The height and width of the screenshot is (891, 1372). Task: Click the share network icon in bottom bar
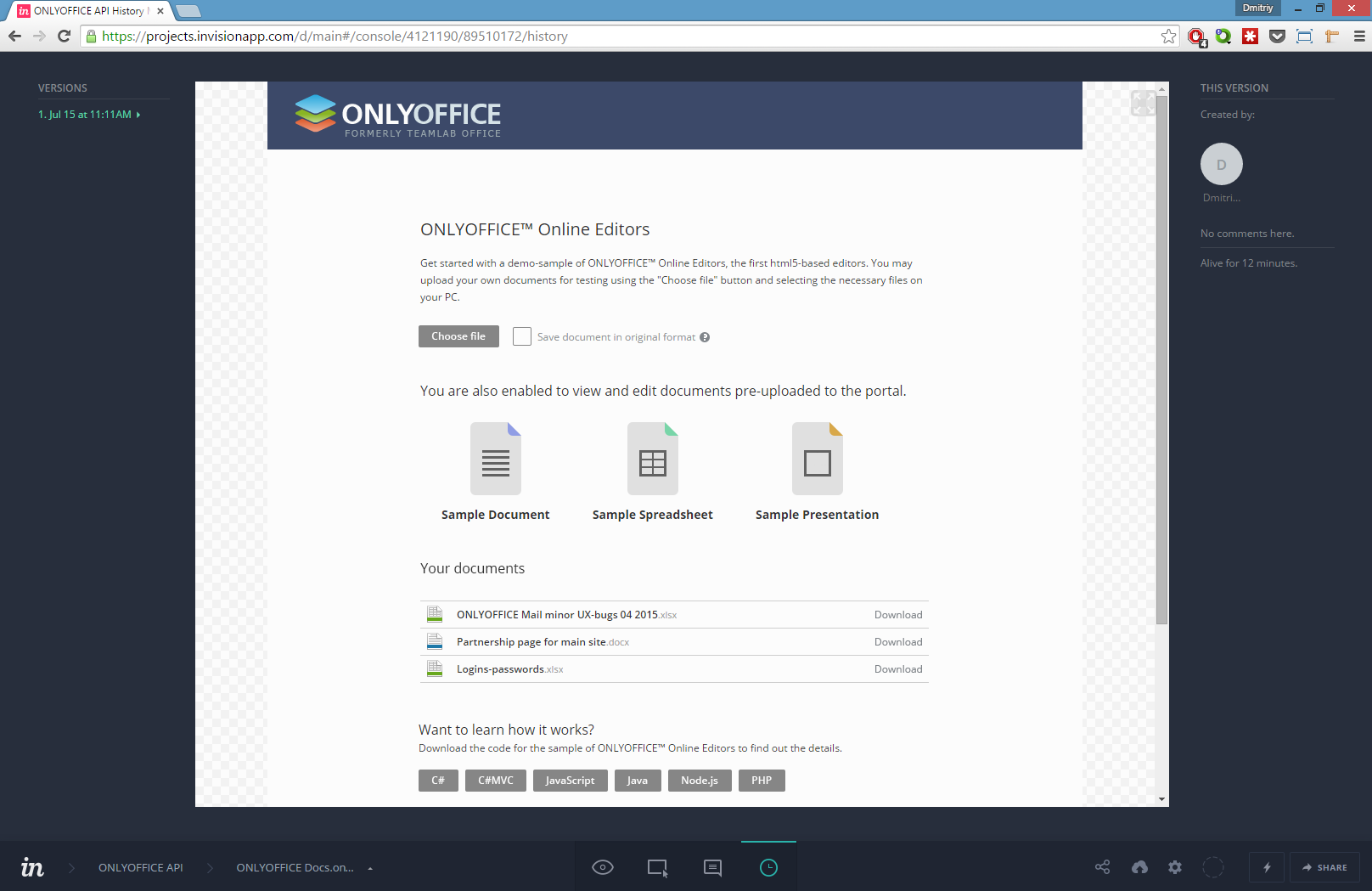coord(1102,867)
